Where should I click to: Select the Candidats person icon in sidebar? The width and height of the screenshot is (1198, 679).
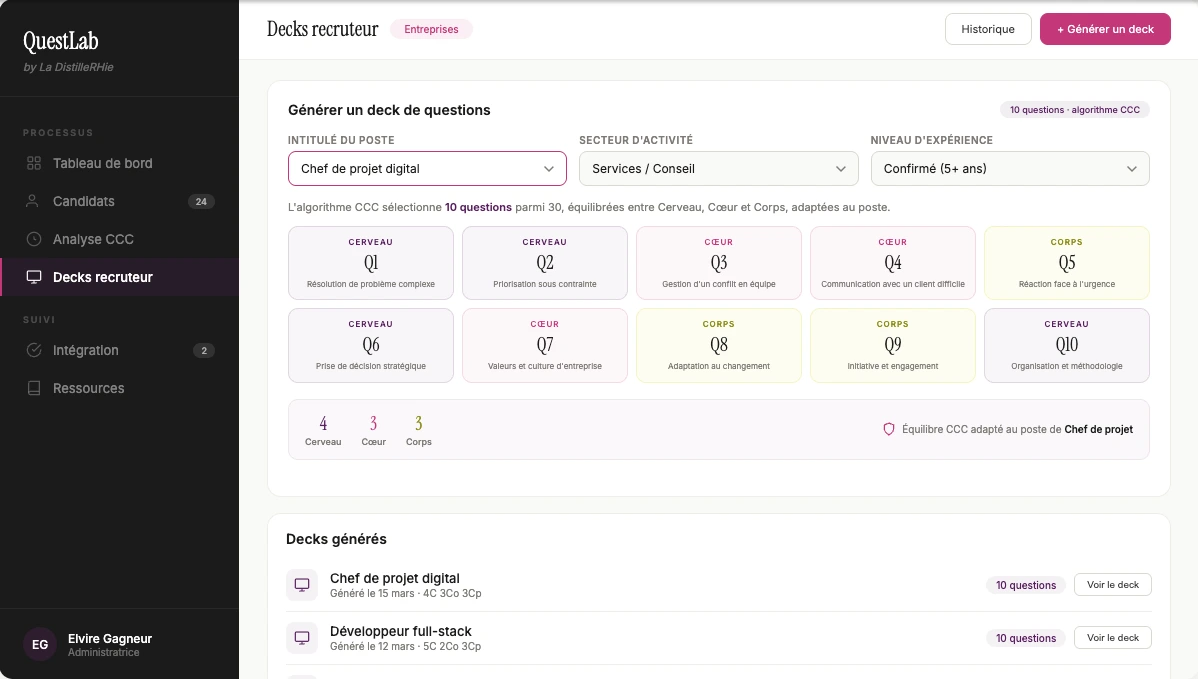coord(35,201)
